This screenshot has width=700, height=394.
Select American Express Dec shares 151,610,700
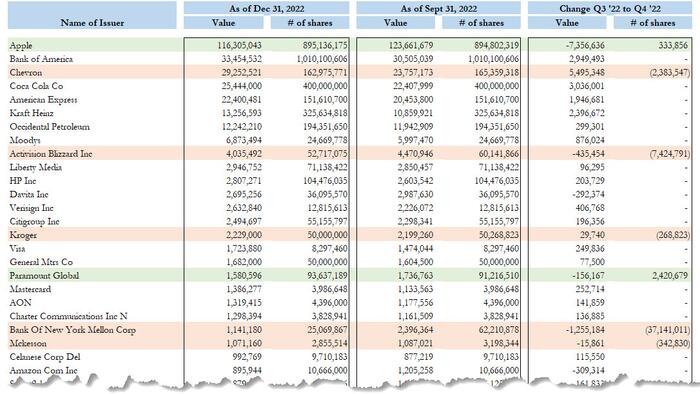click(325, 100)
